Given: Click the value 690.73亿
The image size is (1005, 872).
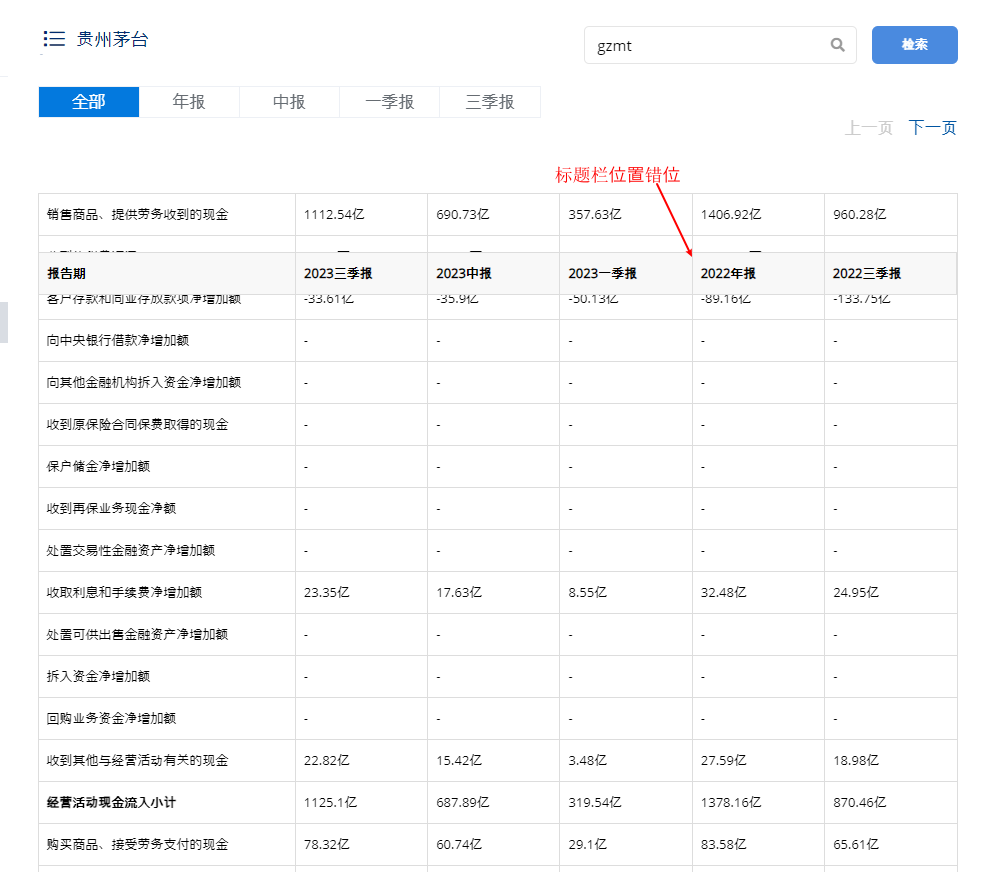Looking at the screenshot, I should [463, 215].
